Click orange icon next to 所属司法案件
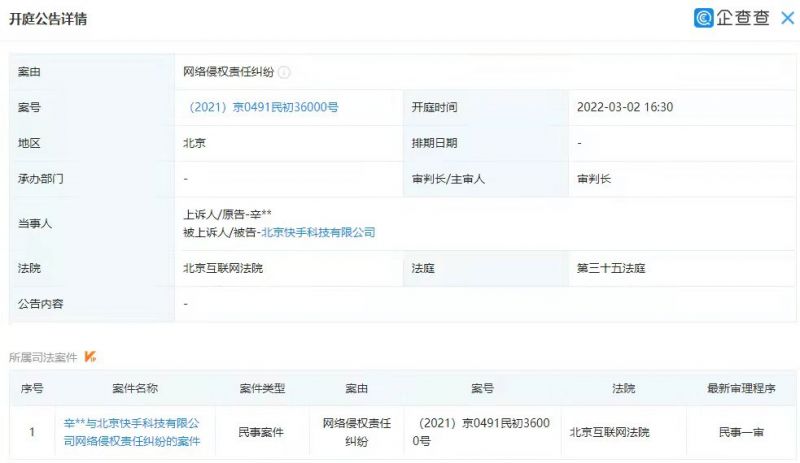This screenshot has width=800, height=463. (91, 356)
